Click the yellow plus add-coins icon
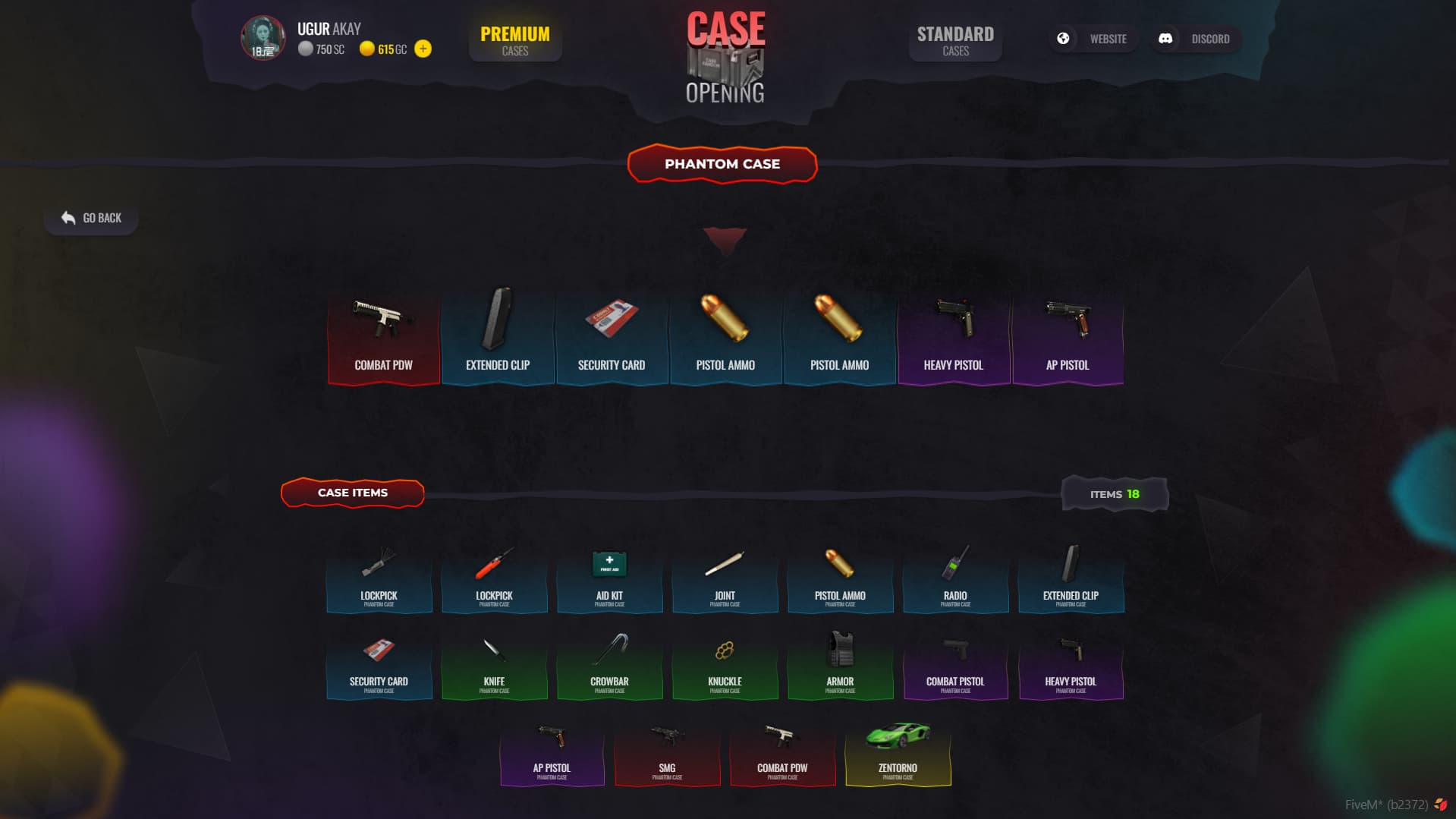The height and width of the screenshot is (819, 1456). [423, 49]
